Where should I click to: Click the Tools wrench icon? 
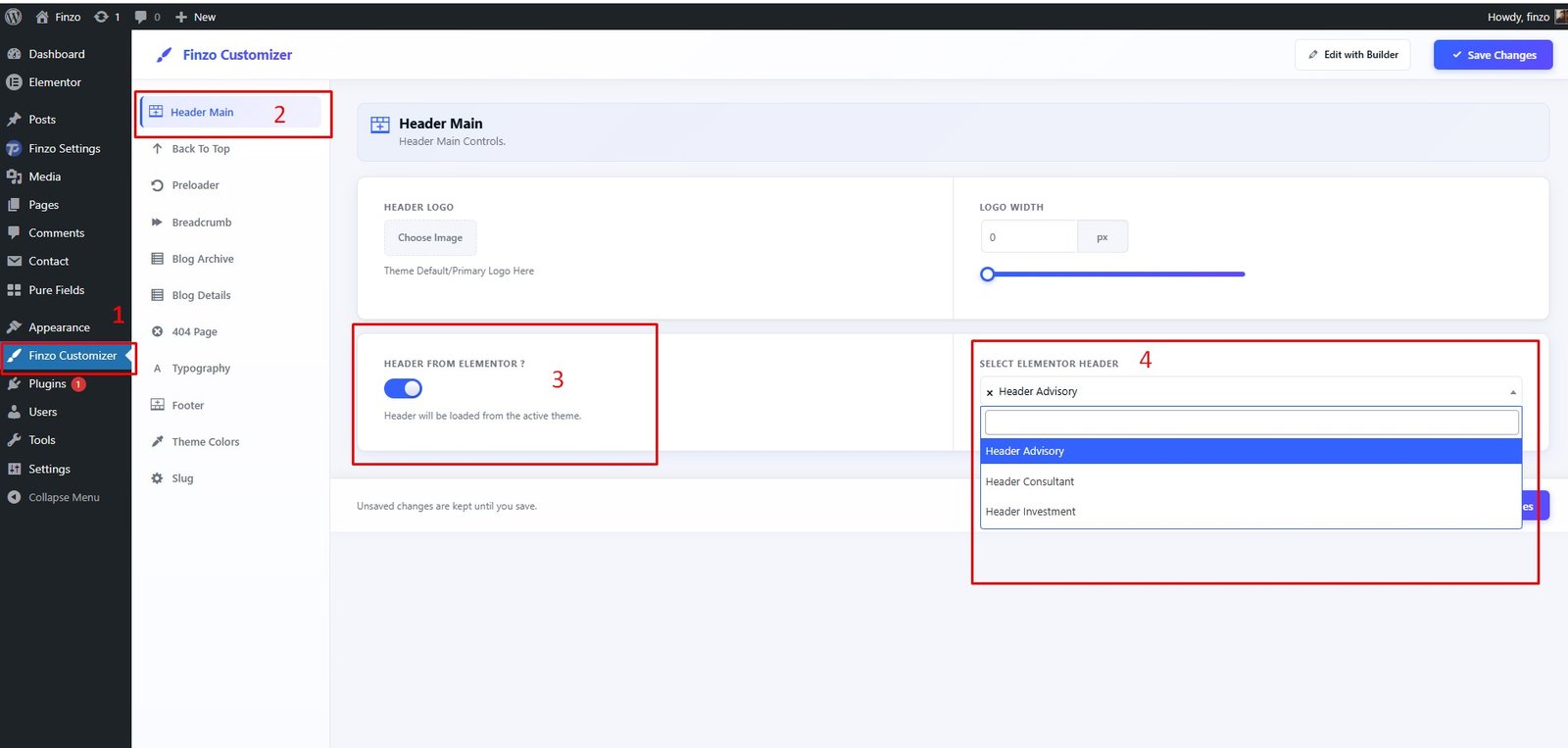click(14, 440)
